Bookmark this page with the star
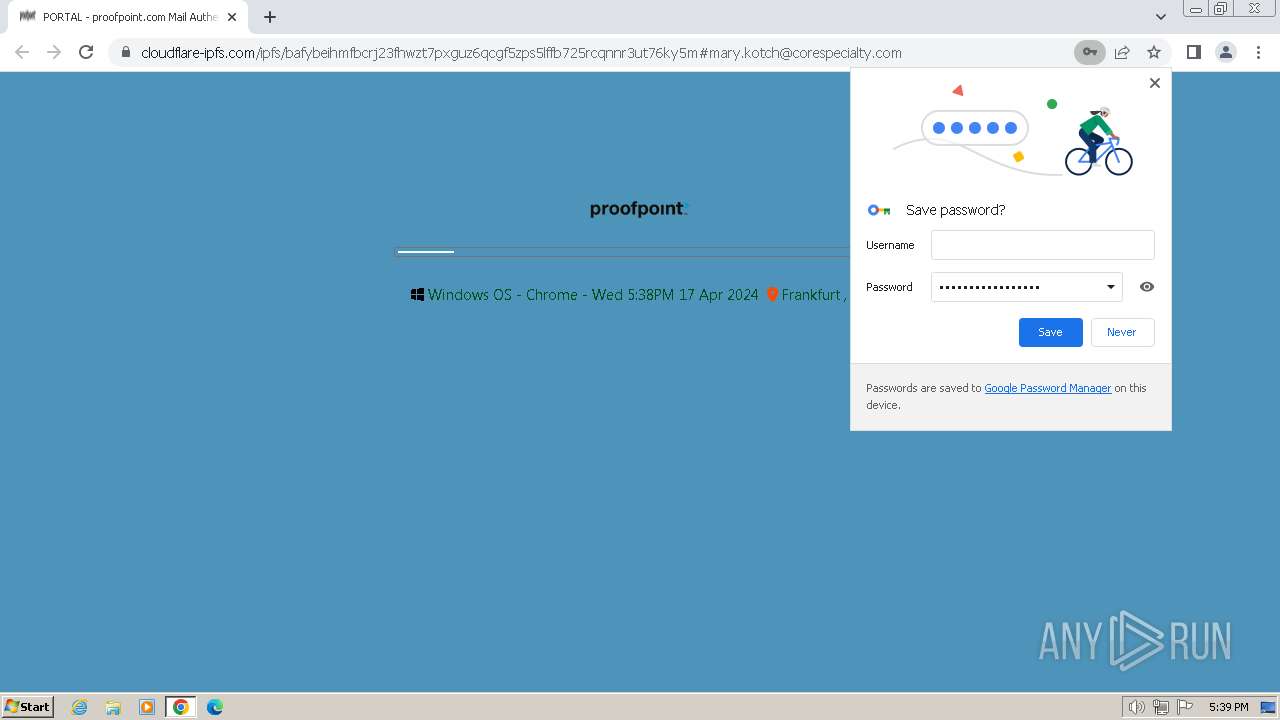This screenshot has height=720, width=1280. pyautogui.click(x=1154, y=52)
